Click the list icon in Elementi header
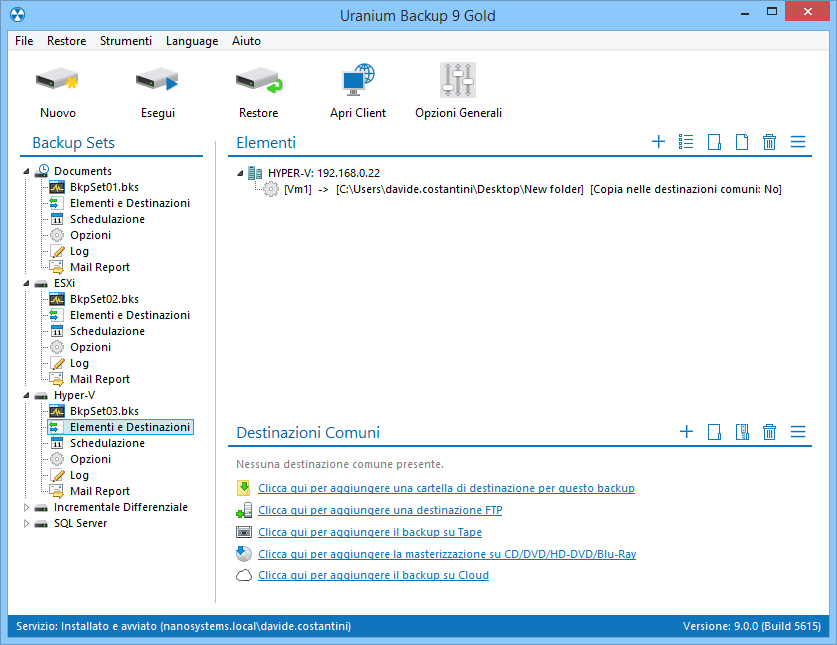The image size is (837, 645). click(x=686, y=141)
